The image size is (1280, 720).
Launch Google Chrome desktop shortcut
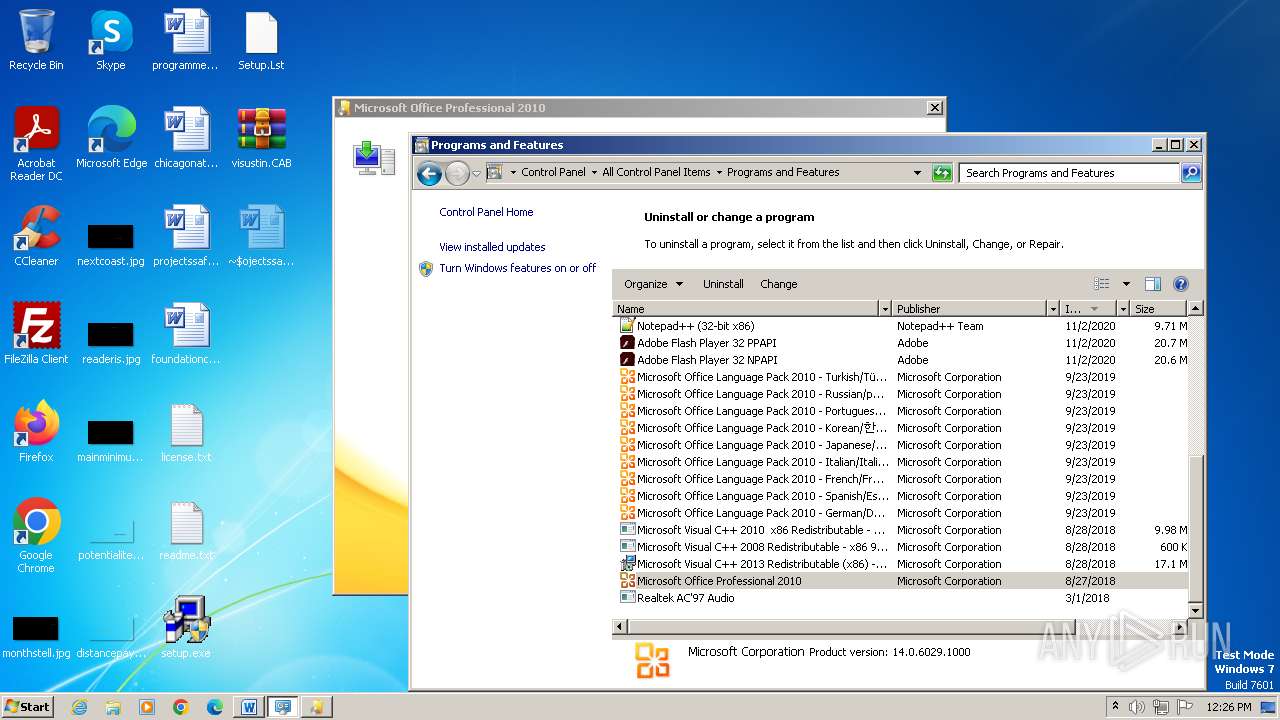36,535
